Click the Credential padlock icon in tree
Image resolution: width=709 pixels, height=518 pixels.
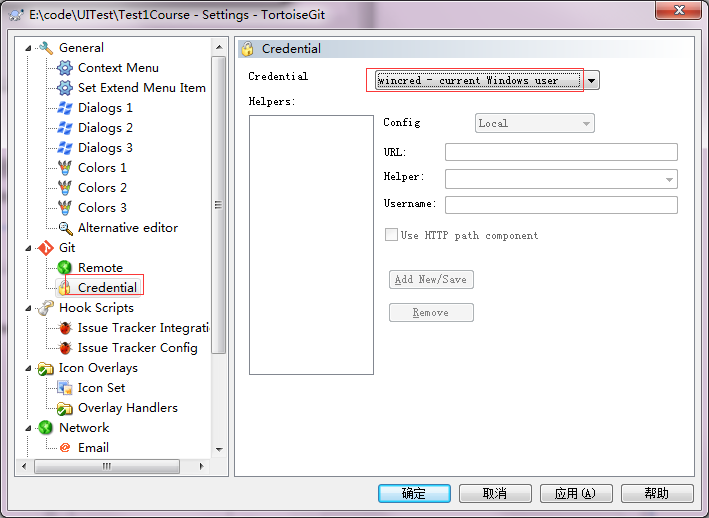point(65,287)
